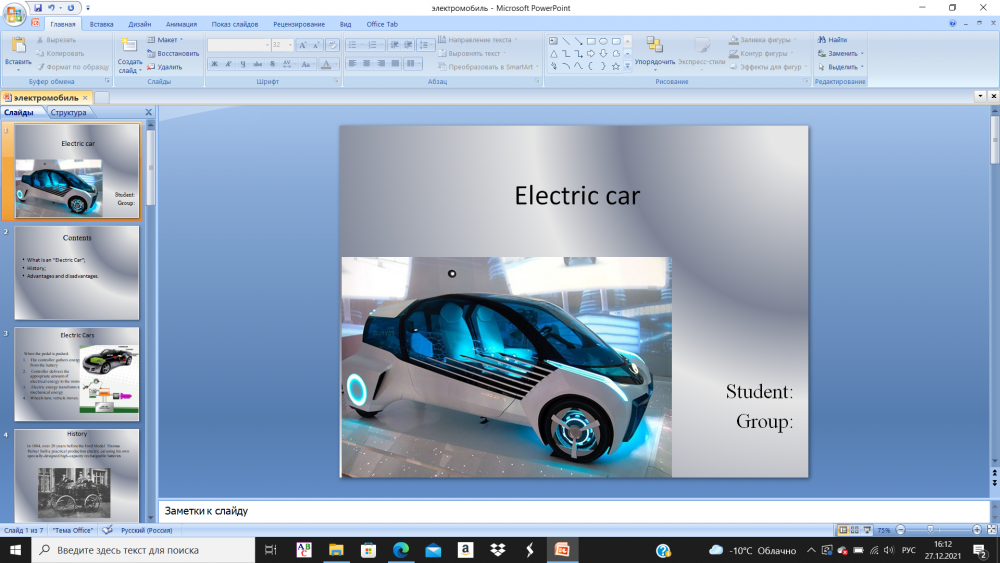Open the Вставка ribbon tab
Image resolution: width=1000 pixels, height=563 pixels.
tap(101, 24)
